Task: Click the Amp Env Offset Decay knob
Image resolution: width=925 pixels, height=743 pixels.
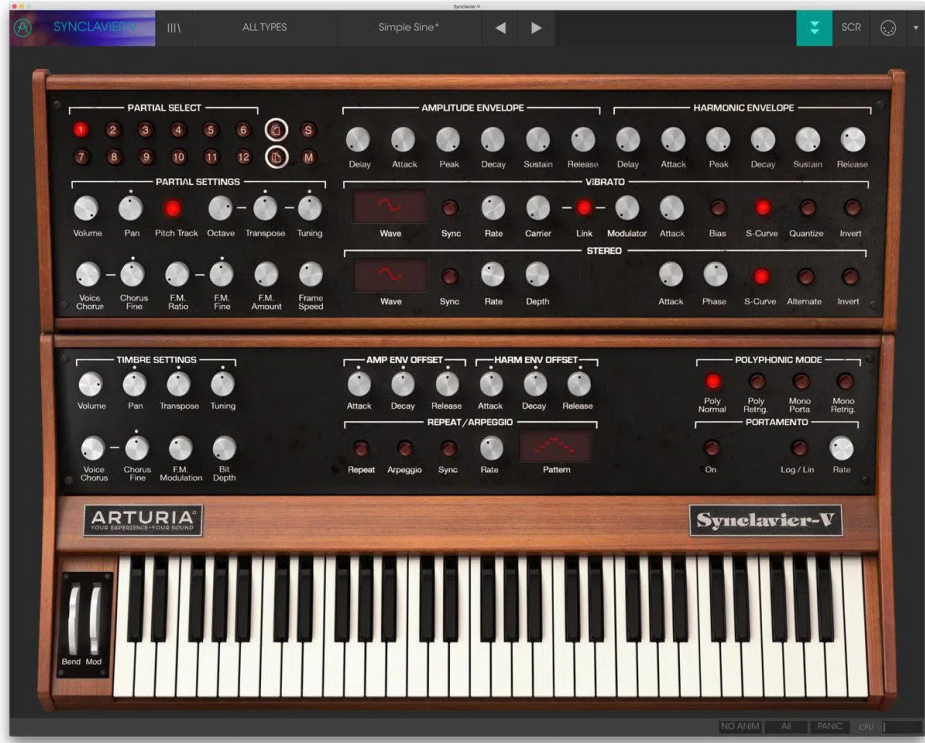Action: pos(403,384)
